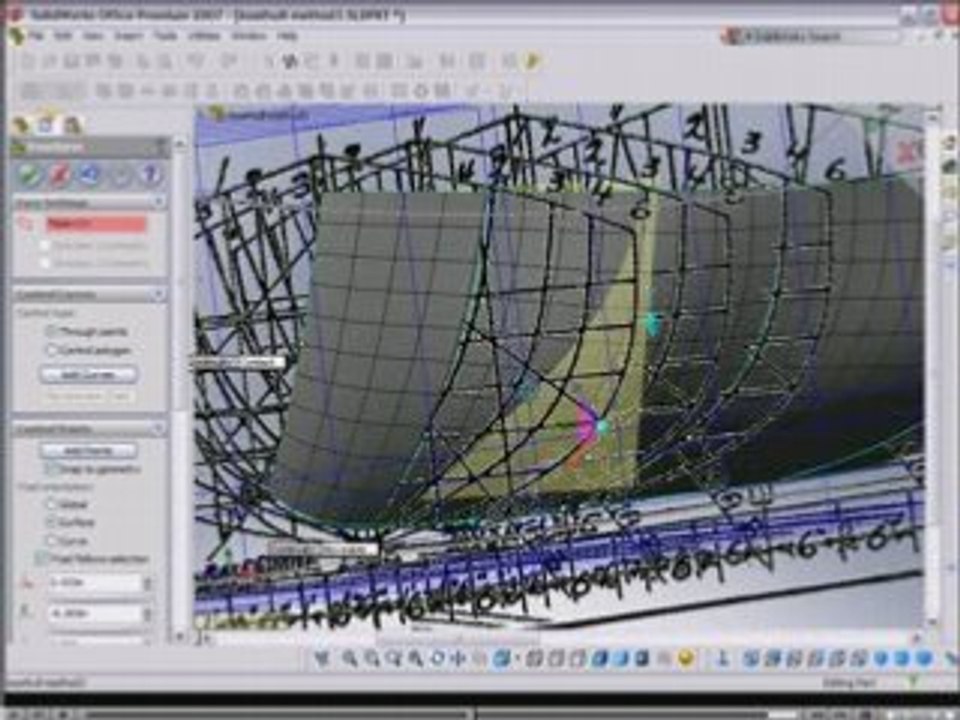Open PropertyManager help question mark icon
Viewport: 960px width, 720px height.
[x=150, y=176]
